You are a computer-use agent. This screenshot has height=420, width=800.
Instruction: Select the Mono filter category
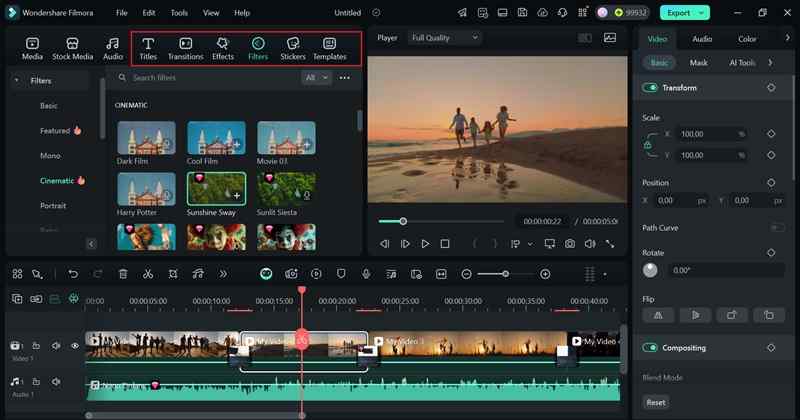pos(50,156)
